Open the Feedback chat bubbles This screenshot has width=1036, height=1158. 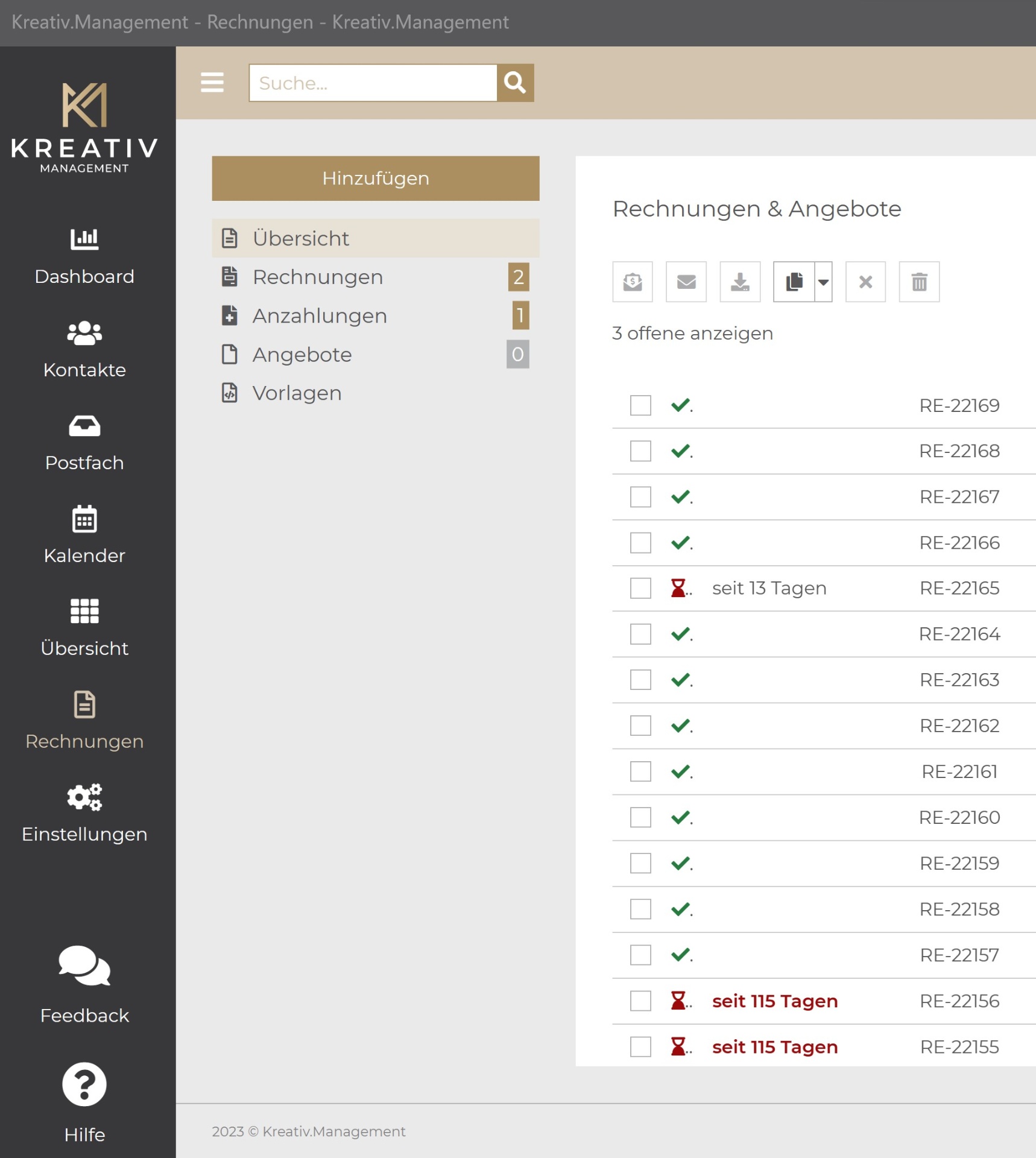84,966
